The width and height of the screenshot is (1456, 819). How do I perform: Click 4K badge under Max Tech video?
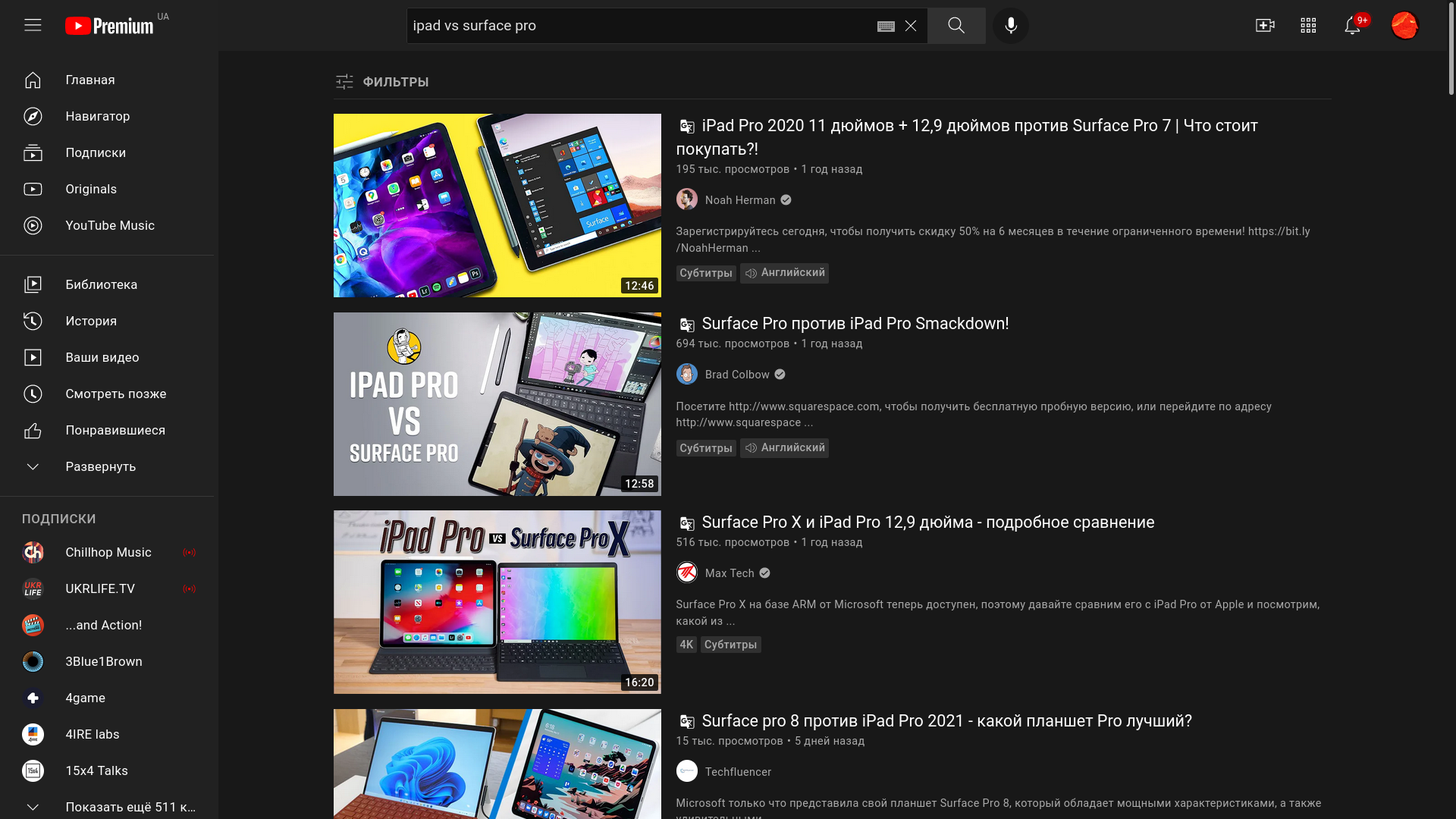686,645
